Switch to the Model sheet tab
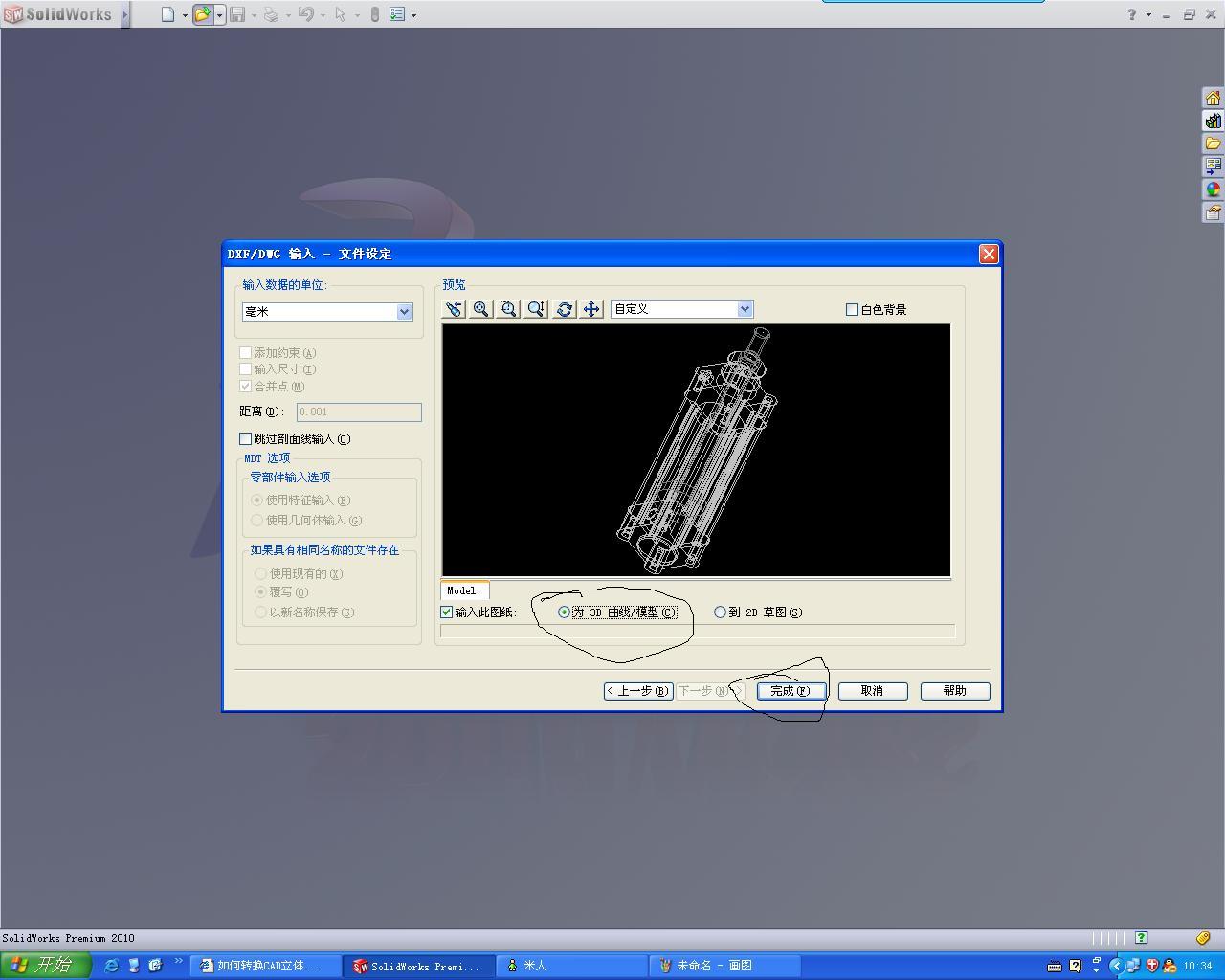Screen dimensions: 1225x980 click(x=464, y=590)
